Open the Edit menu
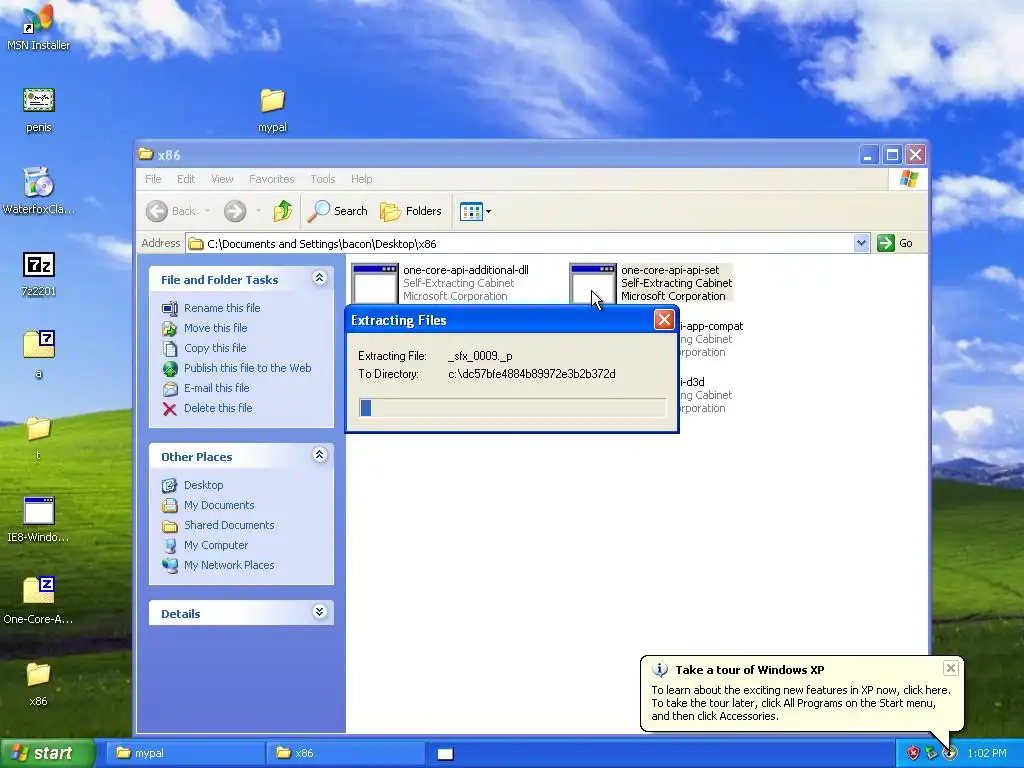Screen dimensions: 1024x768 [x=186, y=179]
